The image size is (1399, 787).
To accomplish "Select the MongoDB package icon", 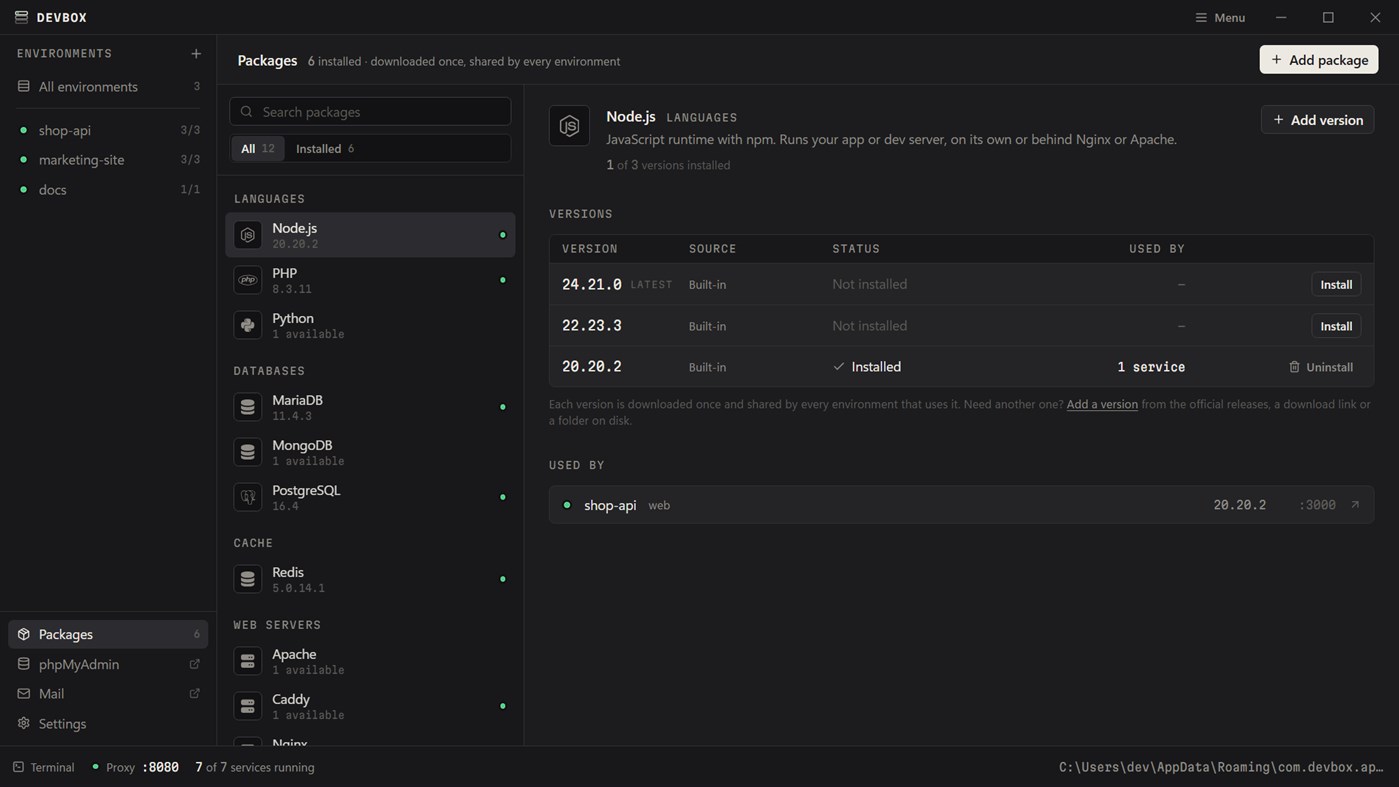I will (x=248, y=452).
